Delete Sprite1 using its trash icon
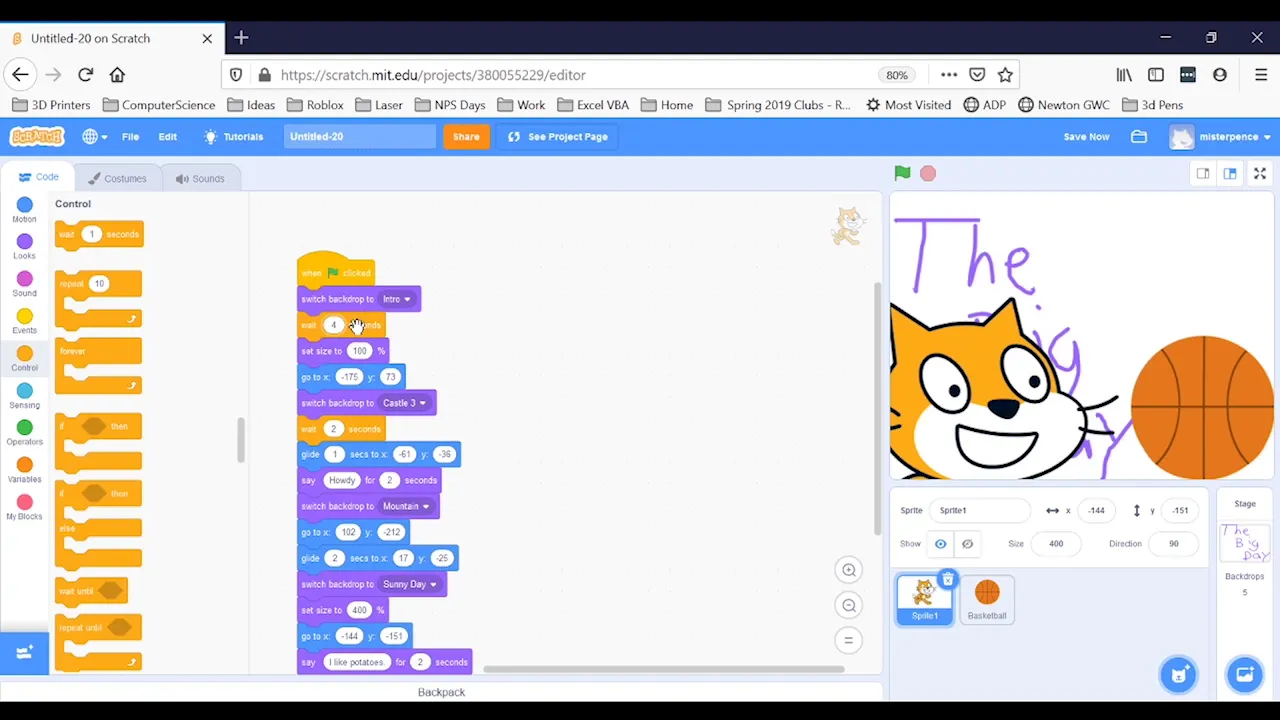 [x=948, y=579]
